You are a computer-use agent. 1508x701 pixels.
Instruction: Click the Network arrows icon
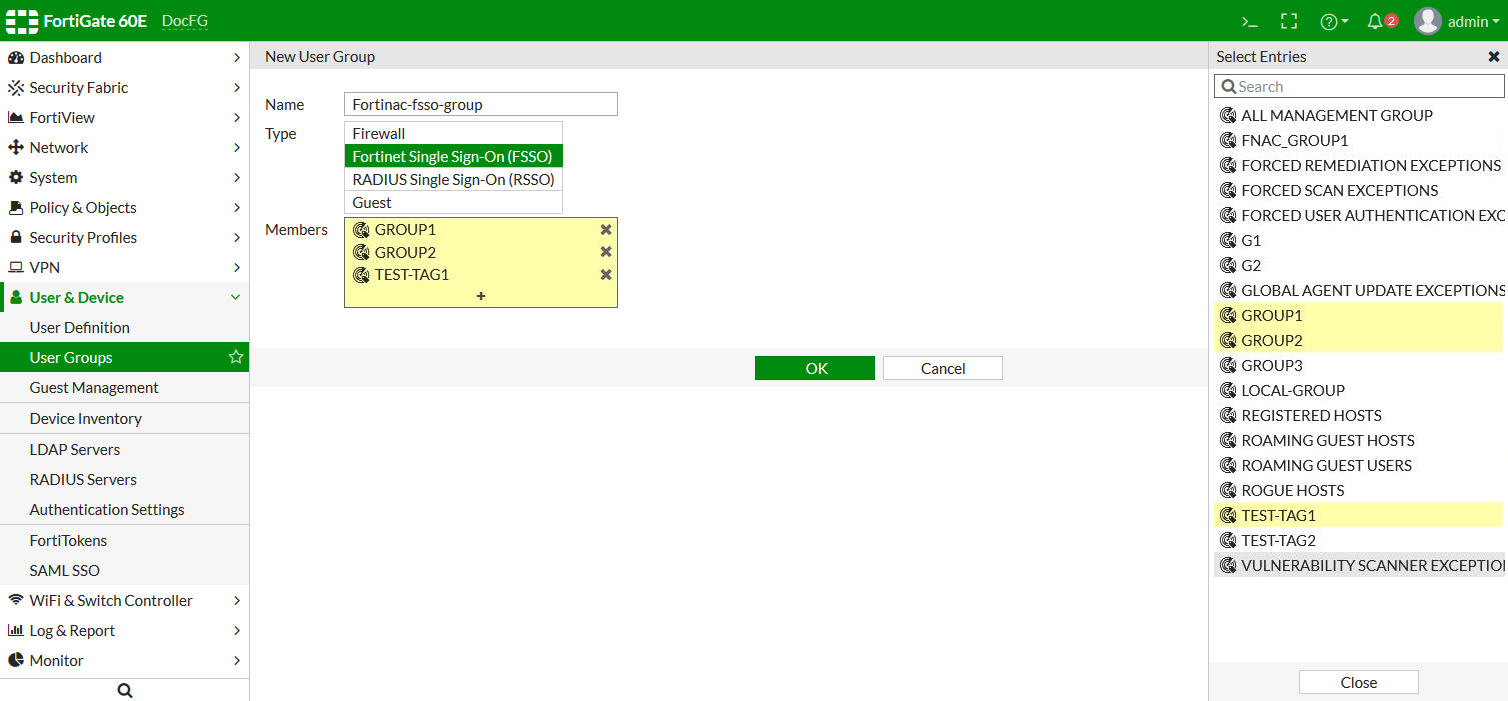pos(16,148)
